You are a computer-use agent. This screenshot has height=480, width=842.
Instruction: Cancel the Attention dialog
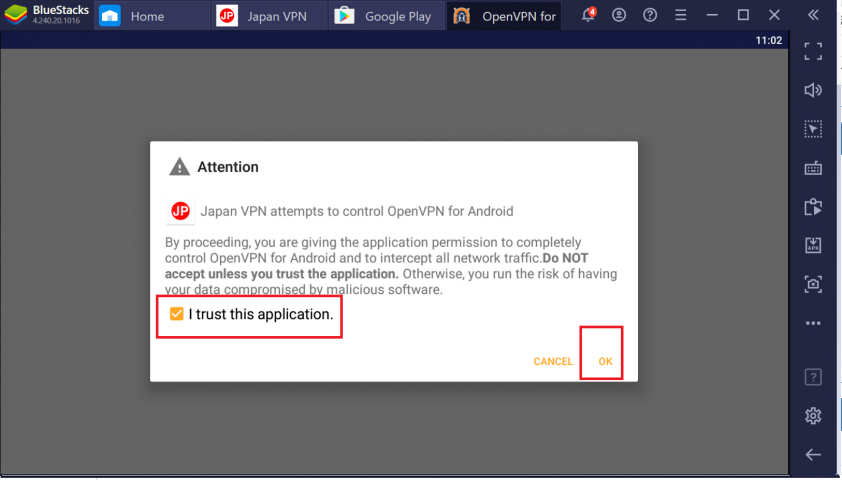(x=553, y=361)
